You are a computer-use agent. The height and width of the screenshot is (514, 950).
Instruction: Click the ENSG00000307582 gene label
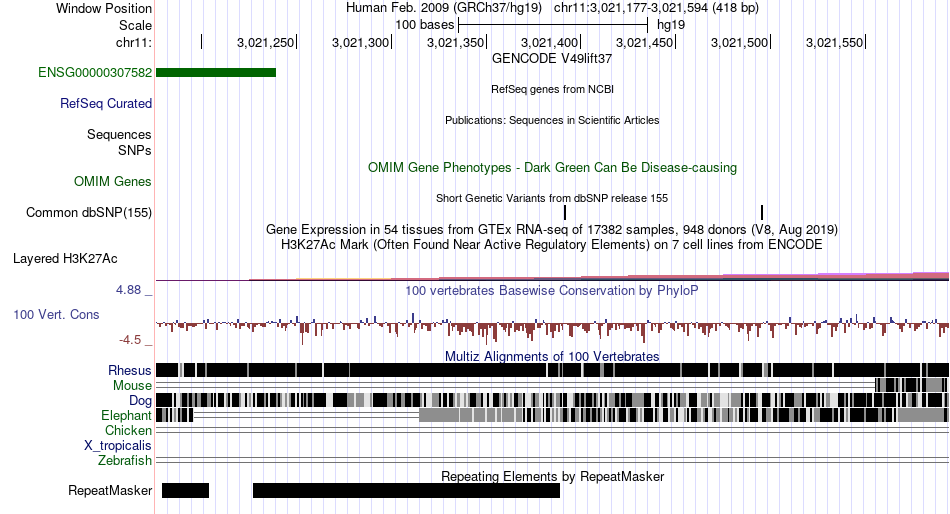click(95, 73)
